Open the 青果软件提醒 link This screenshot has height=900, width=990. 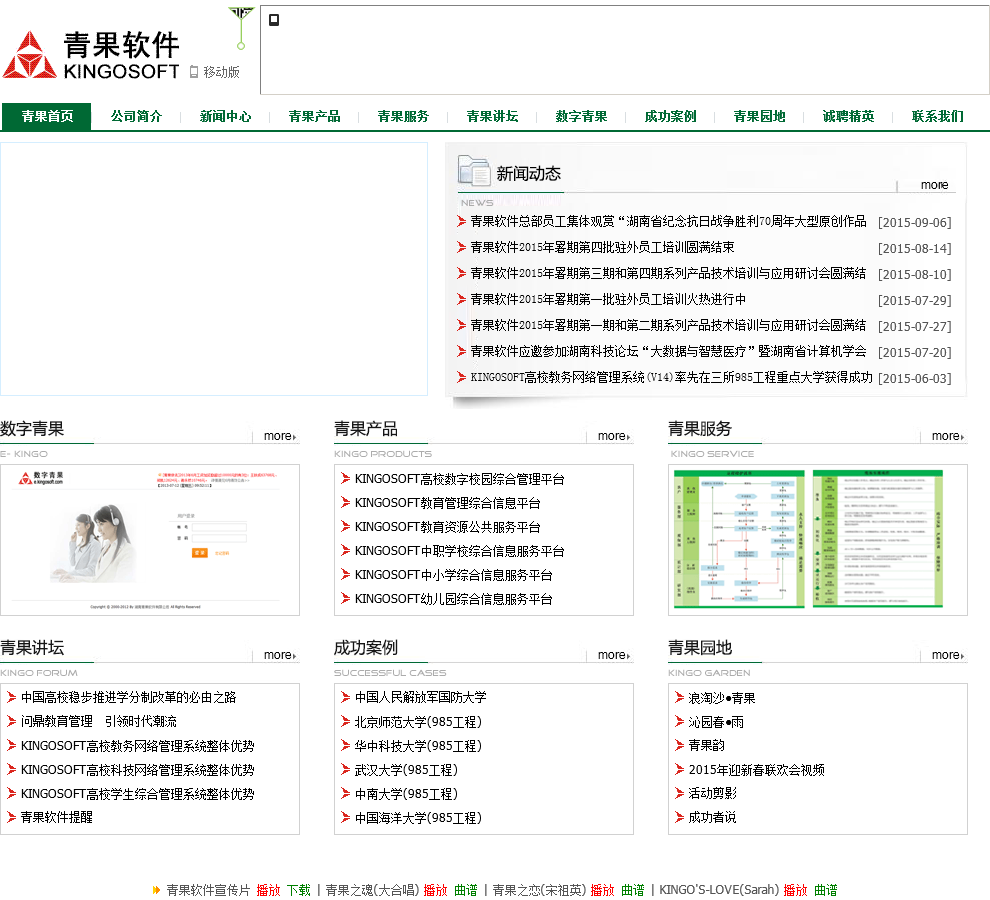point(57,817)
